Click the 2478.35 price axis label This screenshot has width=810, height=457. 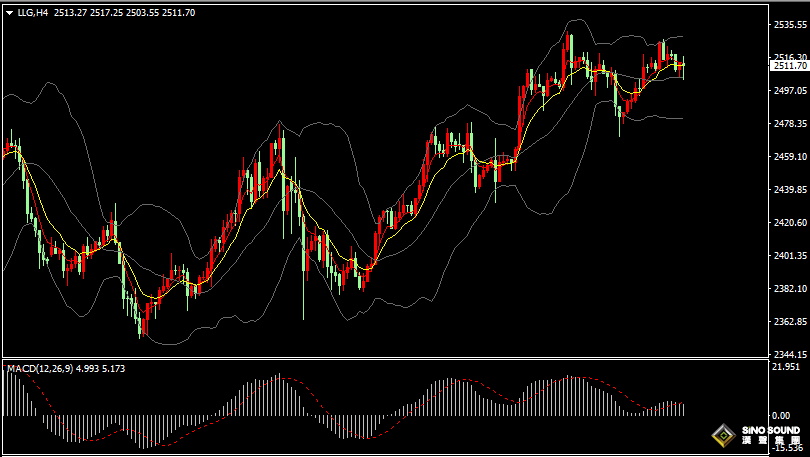[788, 124]
